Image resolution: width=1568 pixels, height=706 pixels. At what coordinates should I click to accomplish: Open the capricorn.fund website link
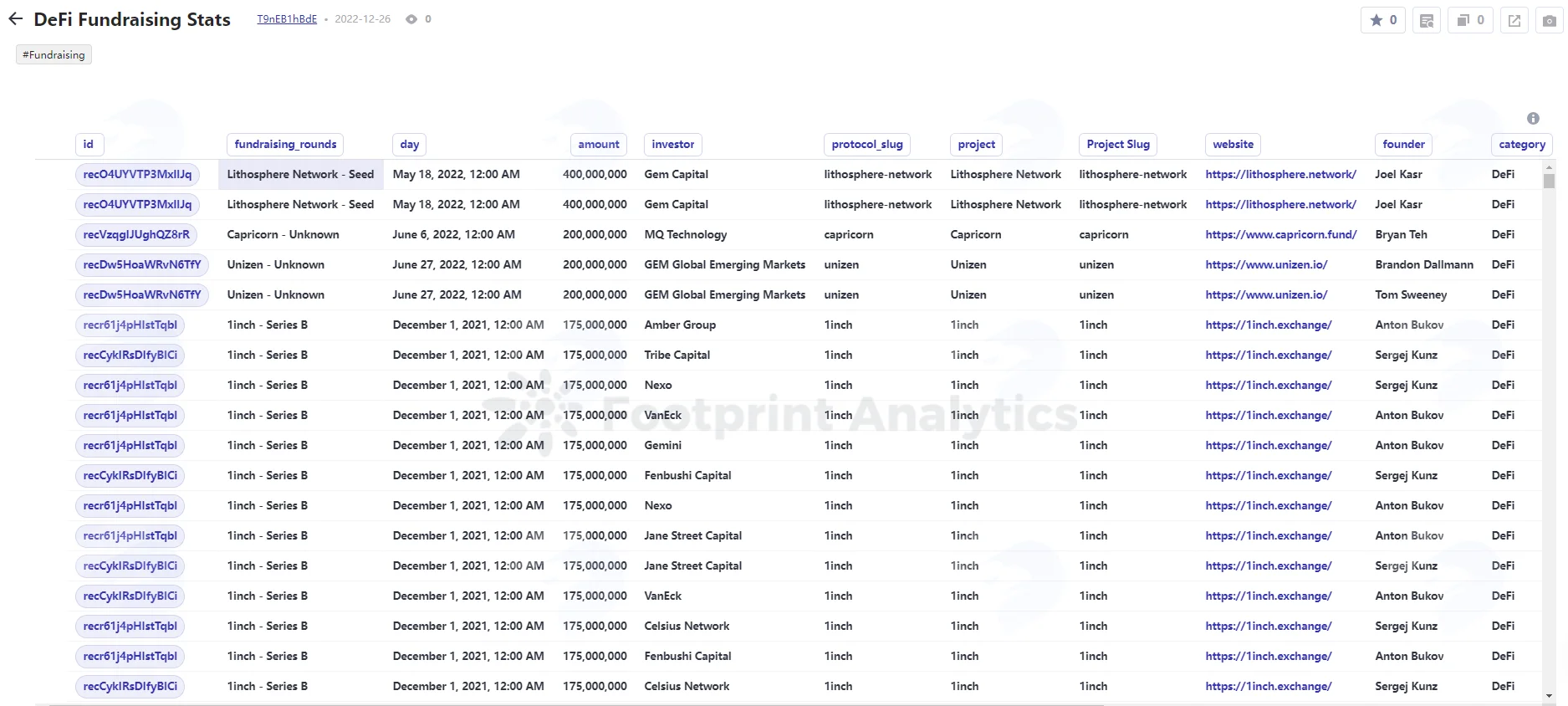coord(1281,234)
